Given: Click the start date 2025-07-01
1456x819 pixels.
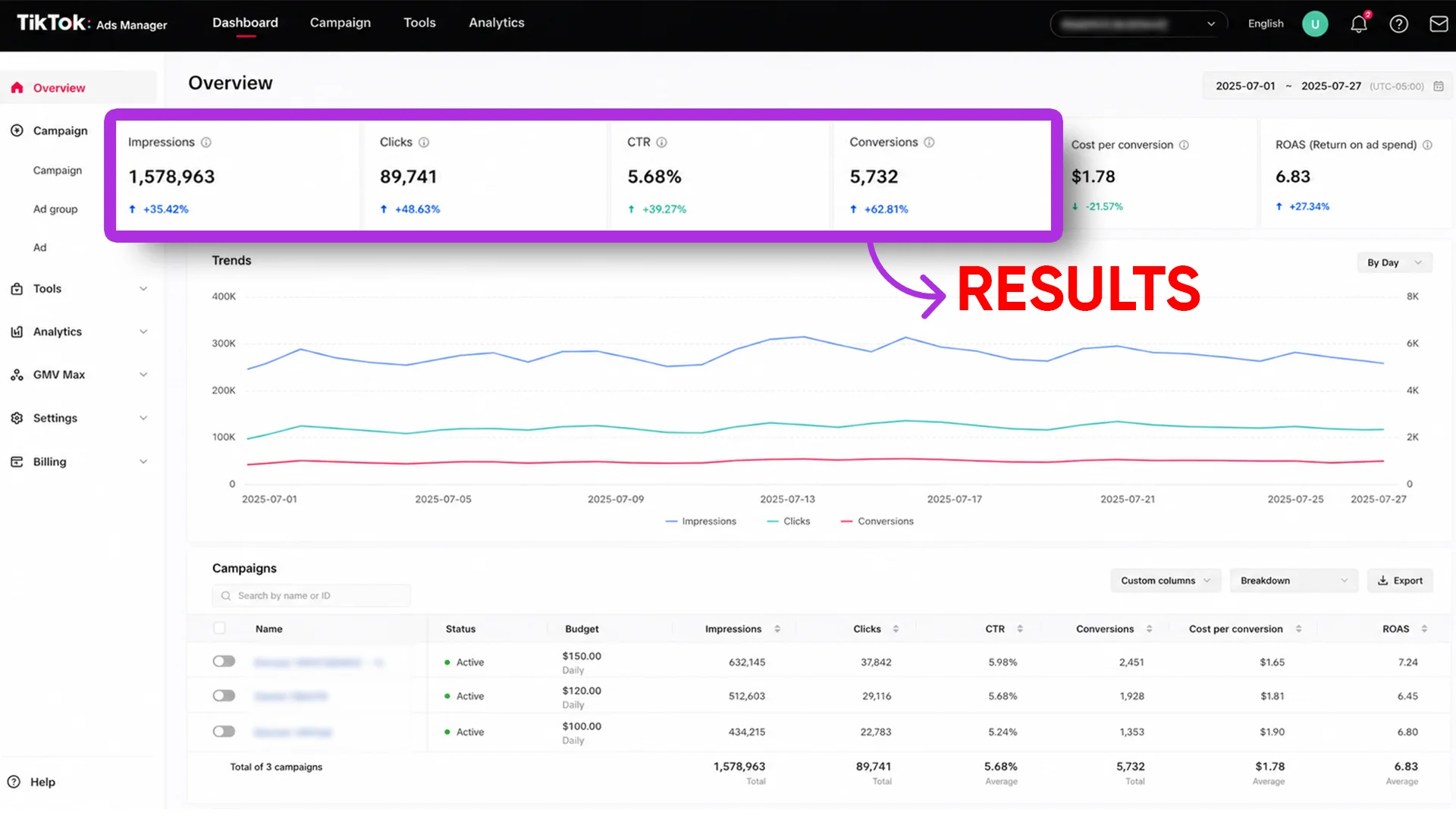Looking at the screenshot, I should (1245, 86).
